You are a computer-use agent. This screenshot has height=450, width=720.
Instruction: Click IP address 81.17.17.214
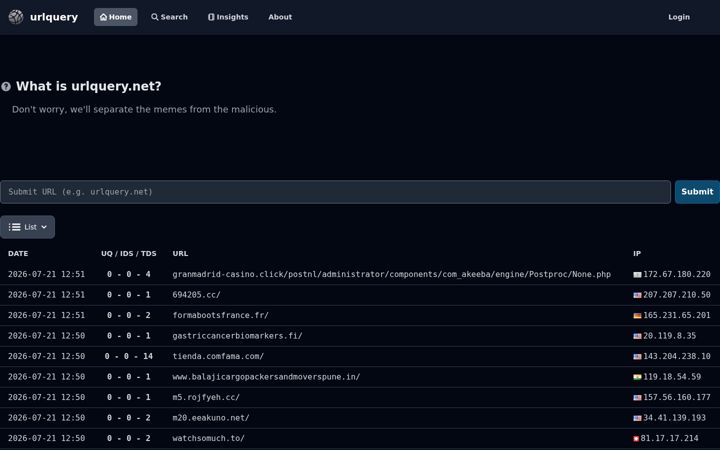tap(669, 438)
